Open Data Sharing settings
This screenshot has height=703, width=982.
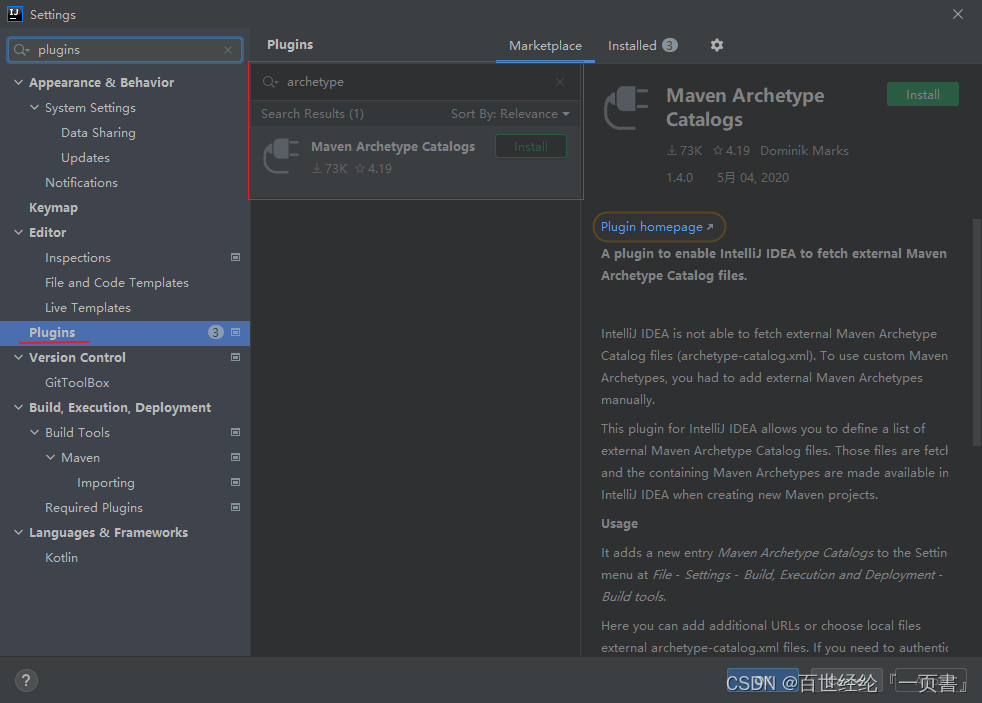[x=98, y=133]
